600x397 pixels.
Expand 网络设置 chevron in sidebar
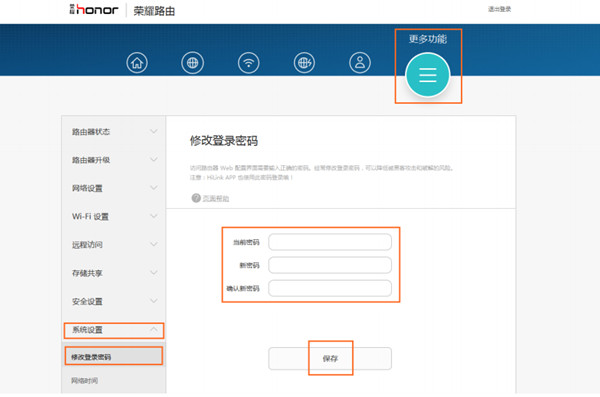tap(154, 188)
